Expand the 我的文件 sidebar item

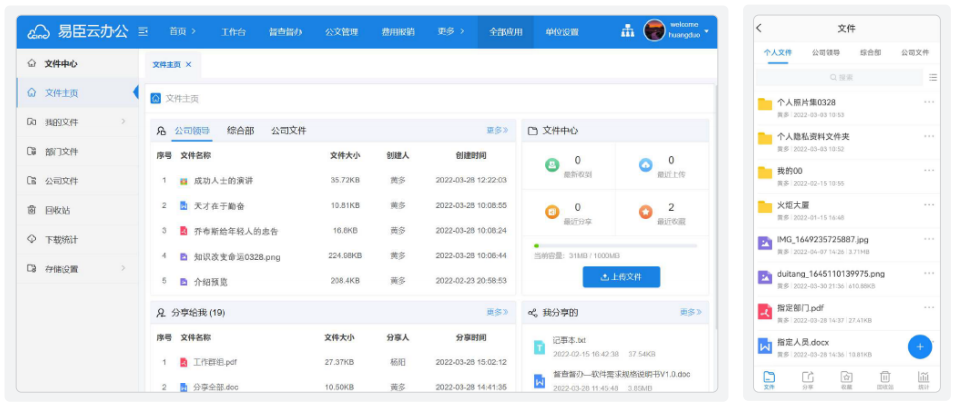tap(123, 122)
